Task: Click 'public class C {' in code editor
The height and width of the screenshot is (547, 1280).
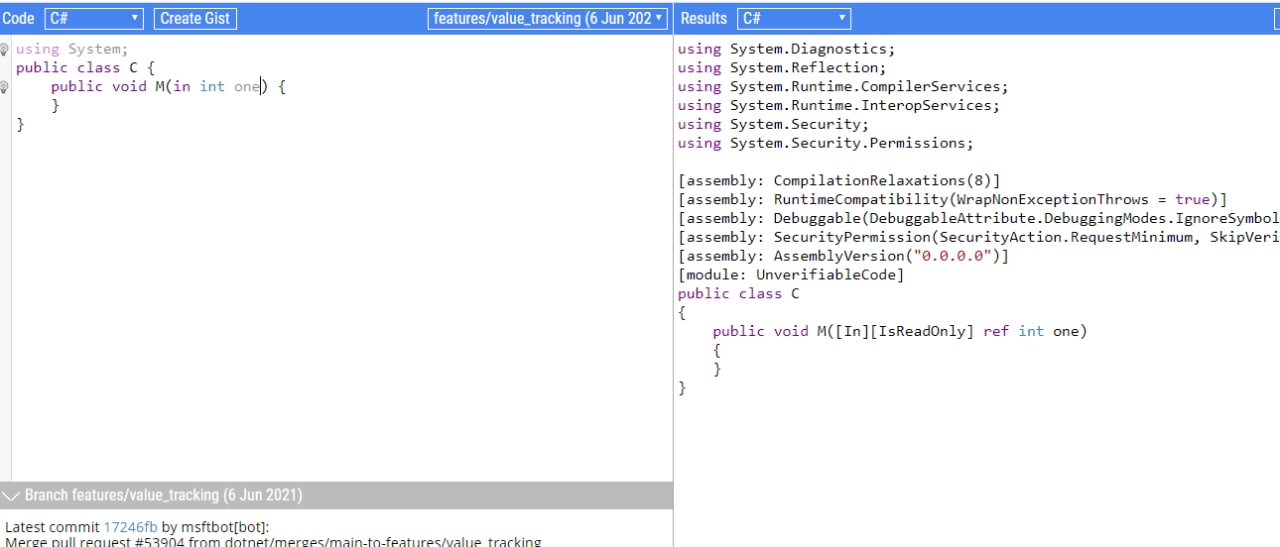Action: click(x=85, y=68)
